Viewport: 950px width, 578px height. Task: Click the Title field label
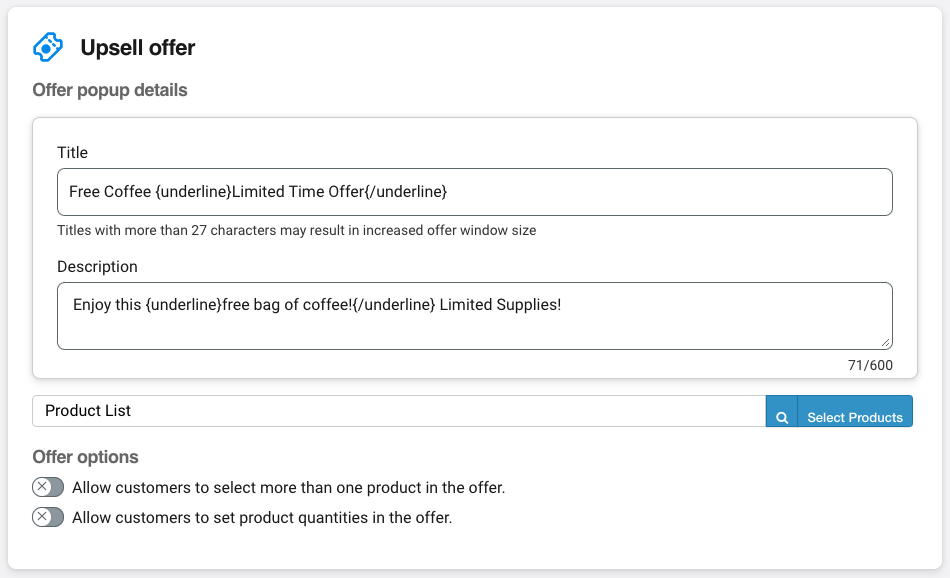click(x=72, y=152)
